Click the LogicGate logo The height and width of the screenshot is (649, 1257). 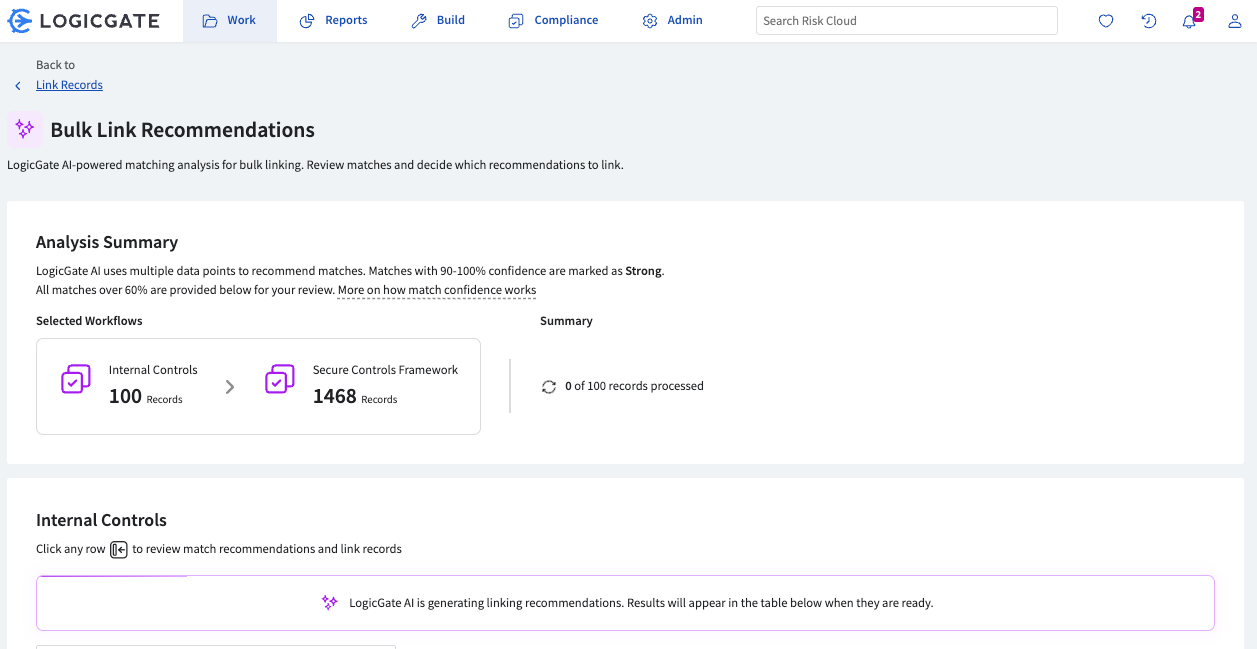(x=84, y=20)
